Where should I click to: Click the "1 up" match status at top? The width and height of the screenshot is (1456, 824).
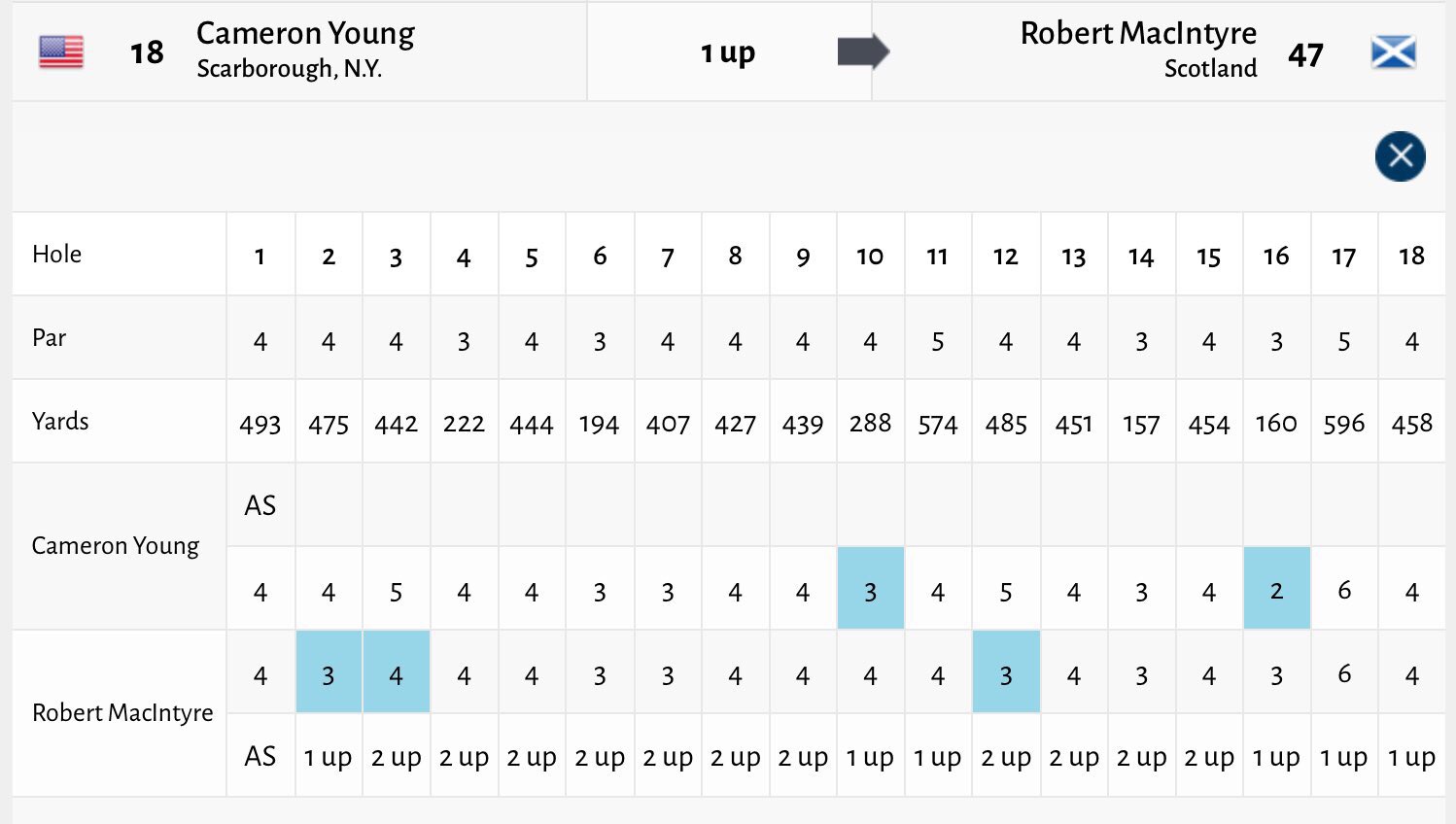pyautogui.click(x=728, y=52)
